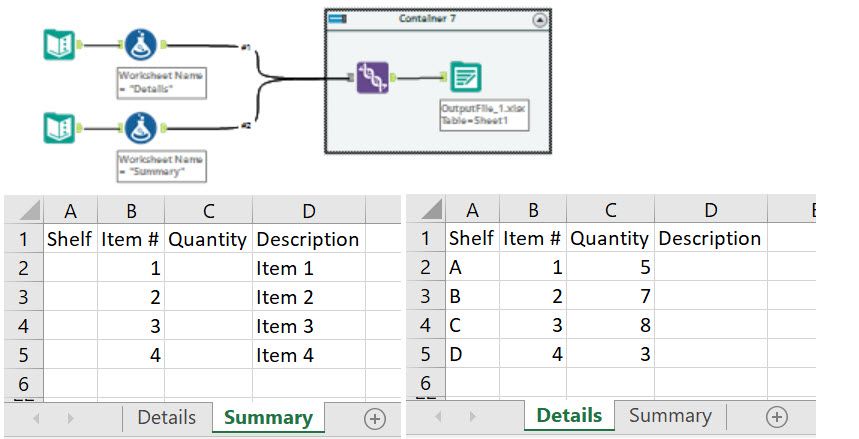Viewport: 859px width, 439px height.
Task: Open the Output Data tool in Container 7
Action: click(x=465, y=77)
